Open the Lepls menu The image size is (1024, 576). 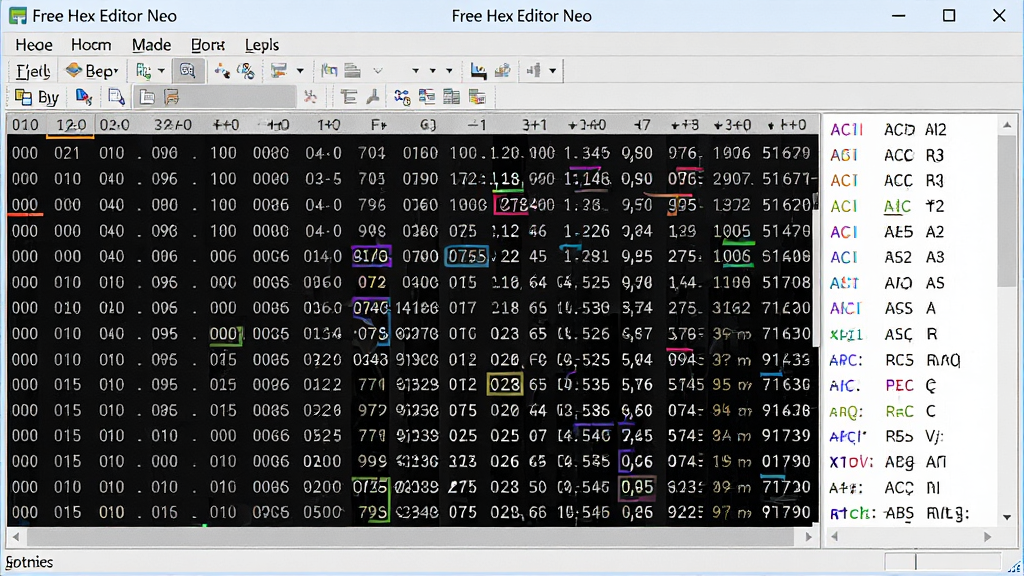pyautogui.click(x=261, y=45)
